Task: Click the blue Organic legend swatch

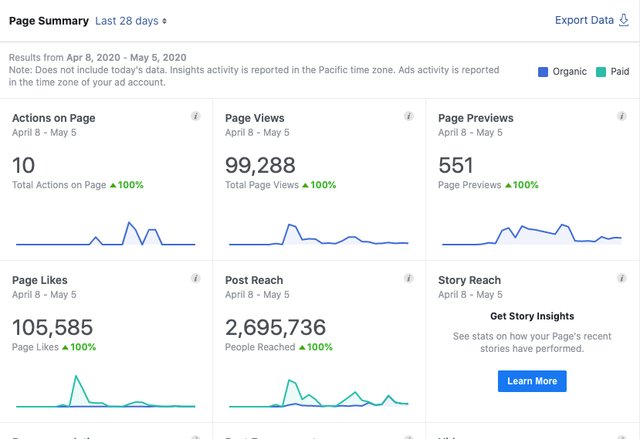Action: 543,72
